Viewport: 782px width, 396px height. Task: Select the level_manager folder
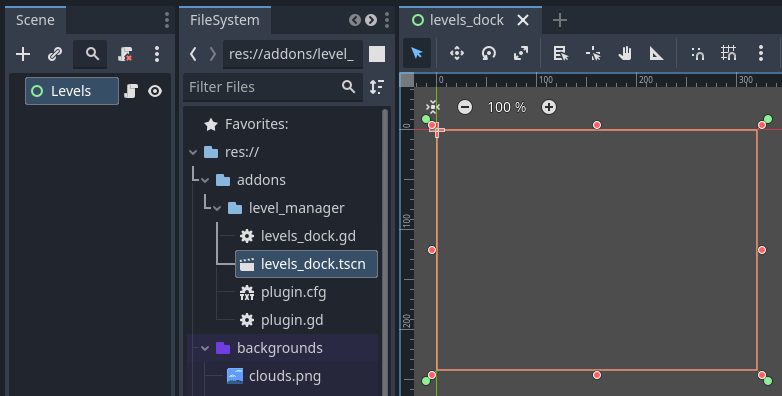[296, 208]
